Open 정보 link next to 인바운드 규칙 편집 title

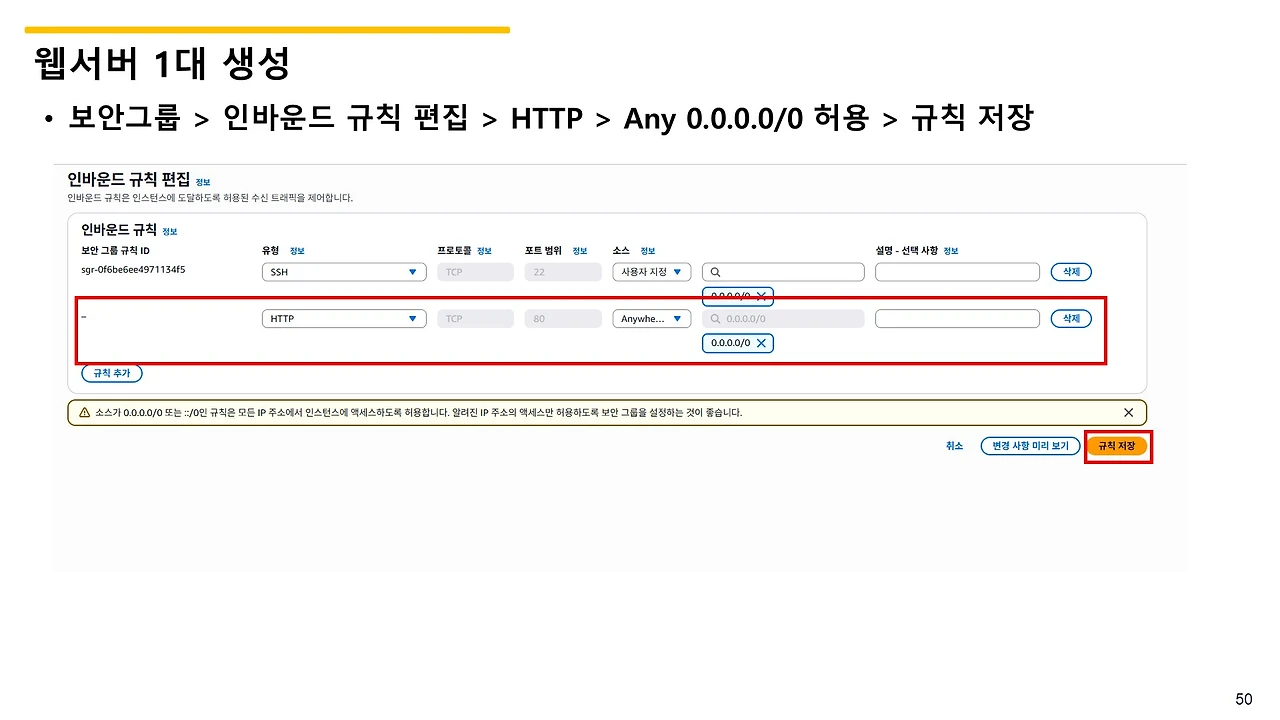(x=203, y=182)
